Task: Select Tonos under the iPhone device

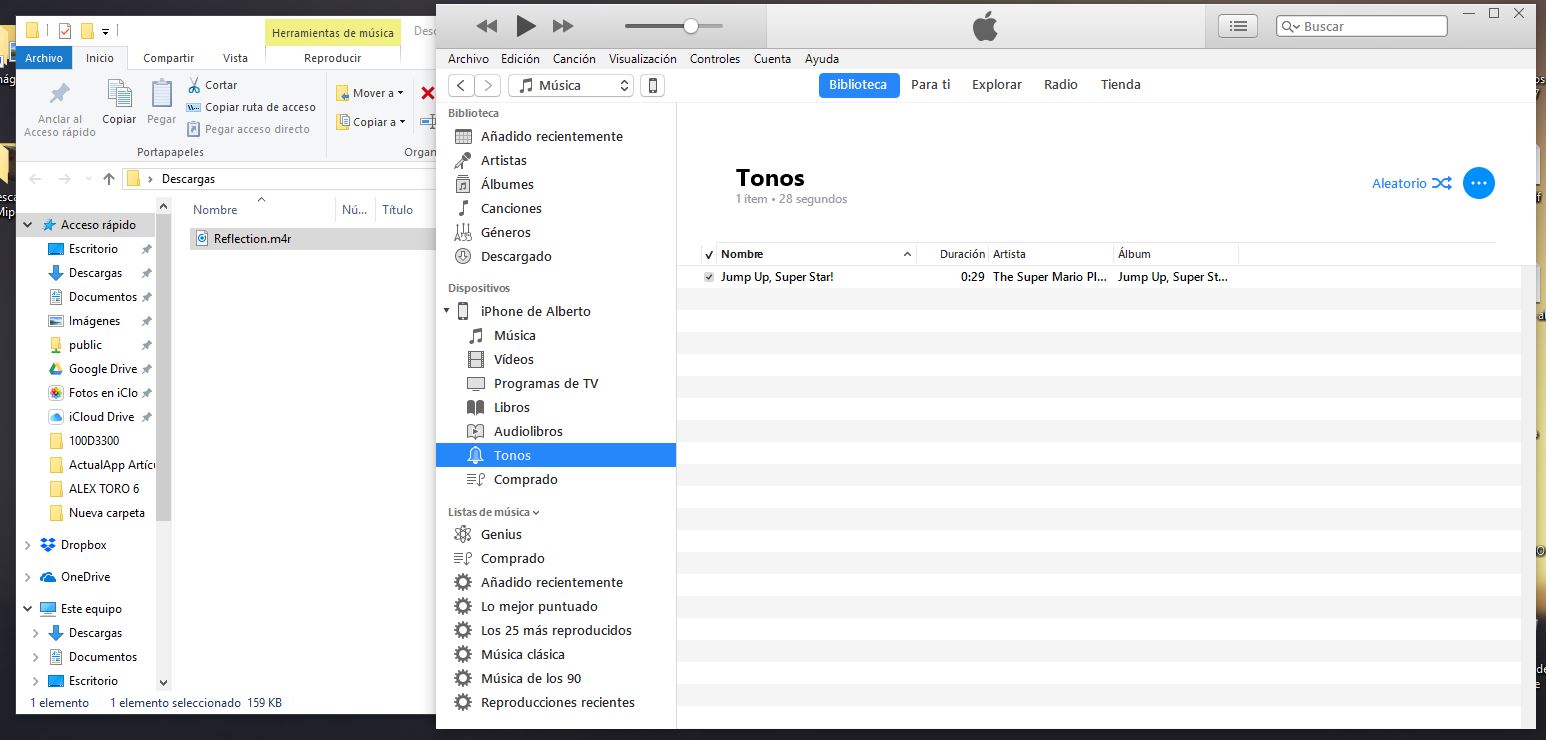Action: click(556, 455)
